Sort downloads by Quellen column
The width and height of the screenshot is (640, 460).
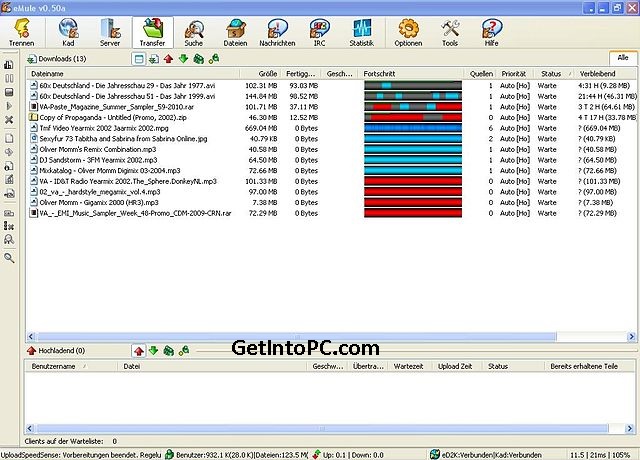(x=481, y=74)
